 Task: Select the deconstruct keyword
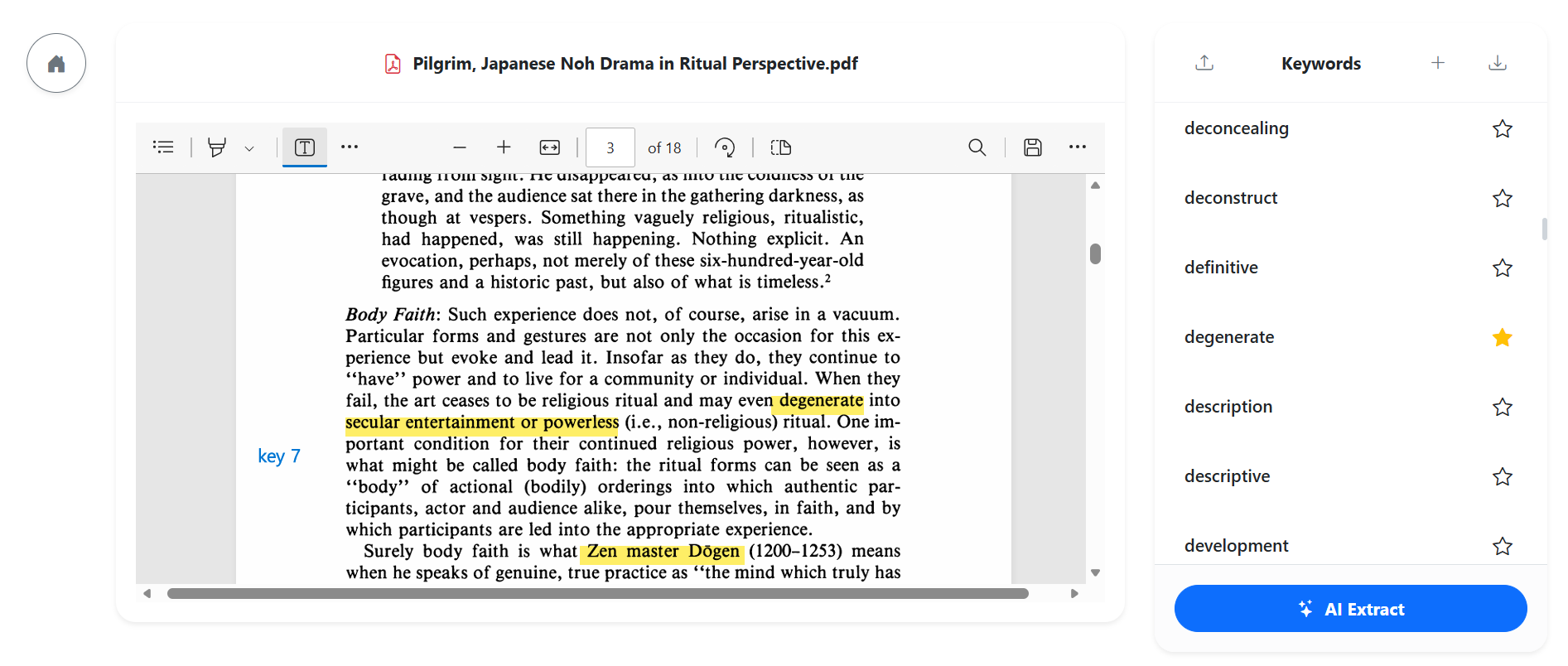tap(1231, 198)
